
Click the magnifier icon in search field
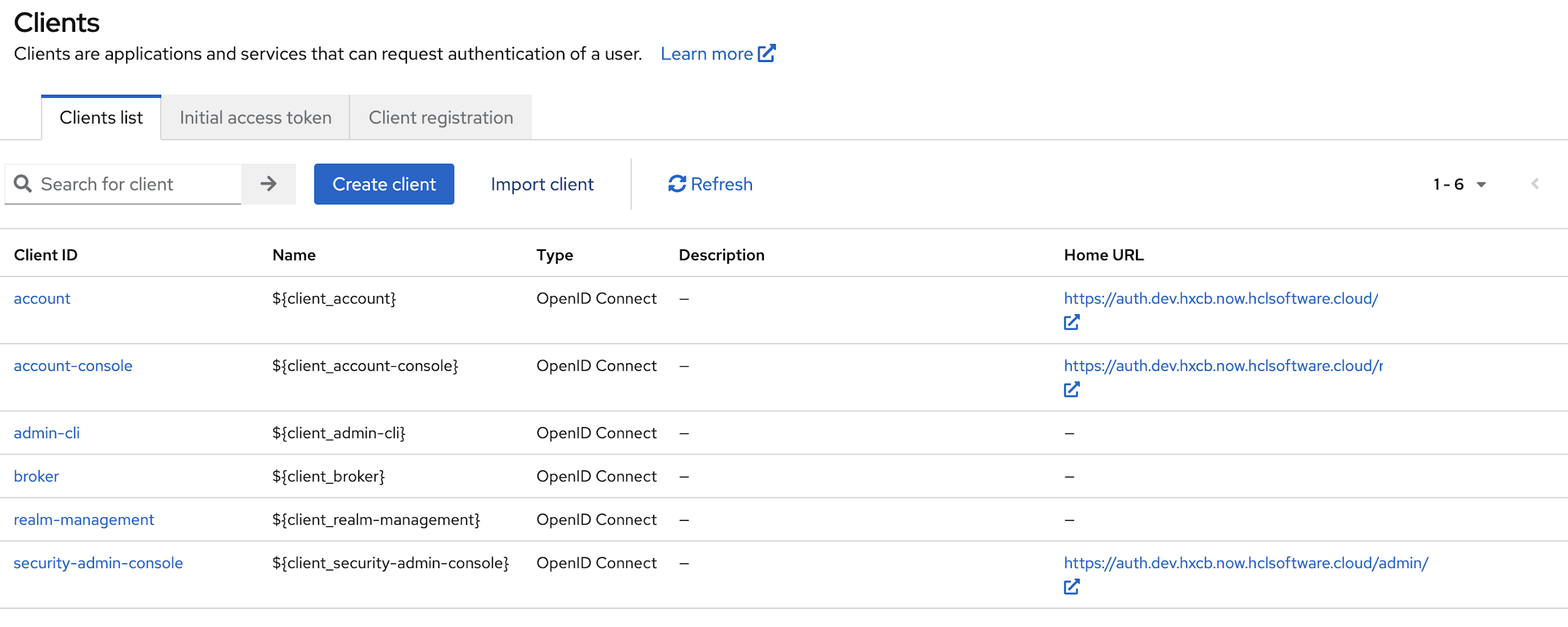pos(23,184)
